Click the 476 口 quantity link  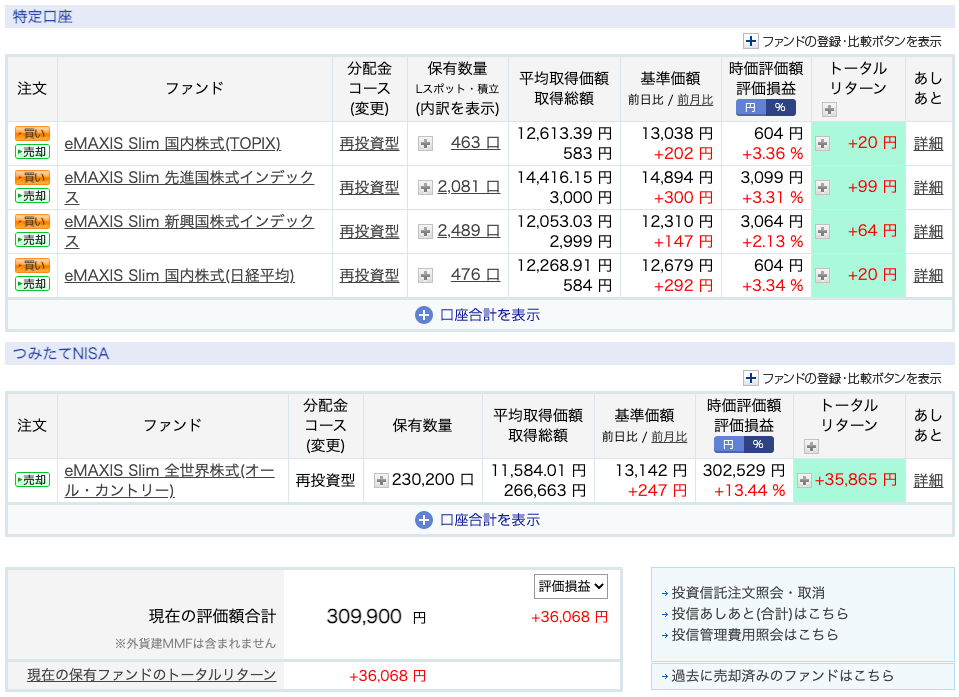tap(475, 275)
